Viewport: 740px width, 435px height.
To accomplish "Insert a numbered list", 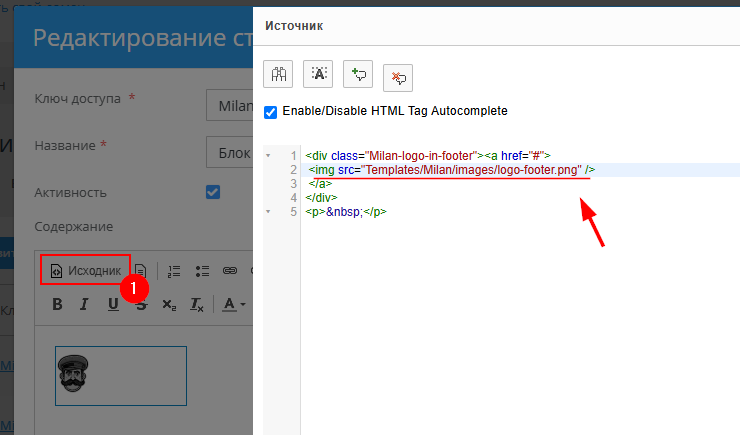I will click(x=174, y=270).
